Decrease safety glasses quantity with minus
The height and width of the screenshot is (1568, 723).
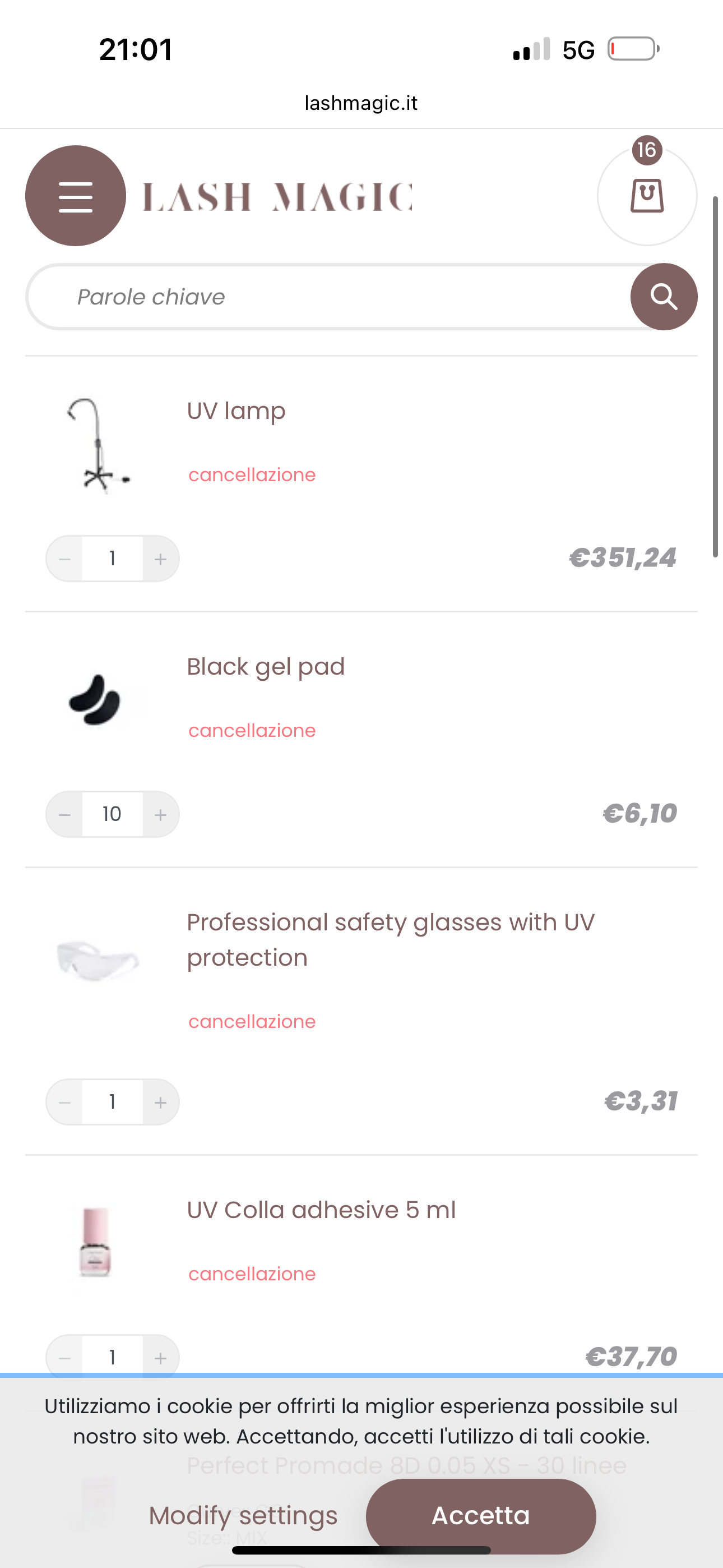click(x=65, y=1103)
